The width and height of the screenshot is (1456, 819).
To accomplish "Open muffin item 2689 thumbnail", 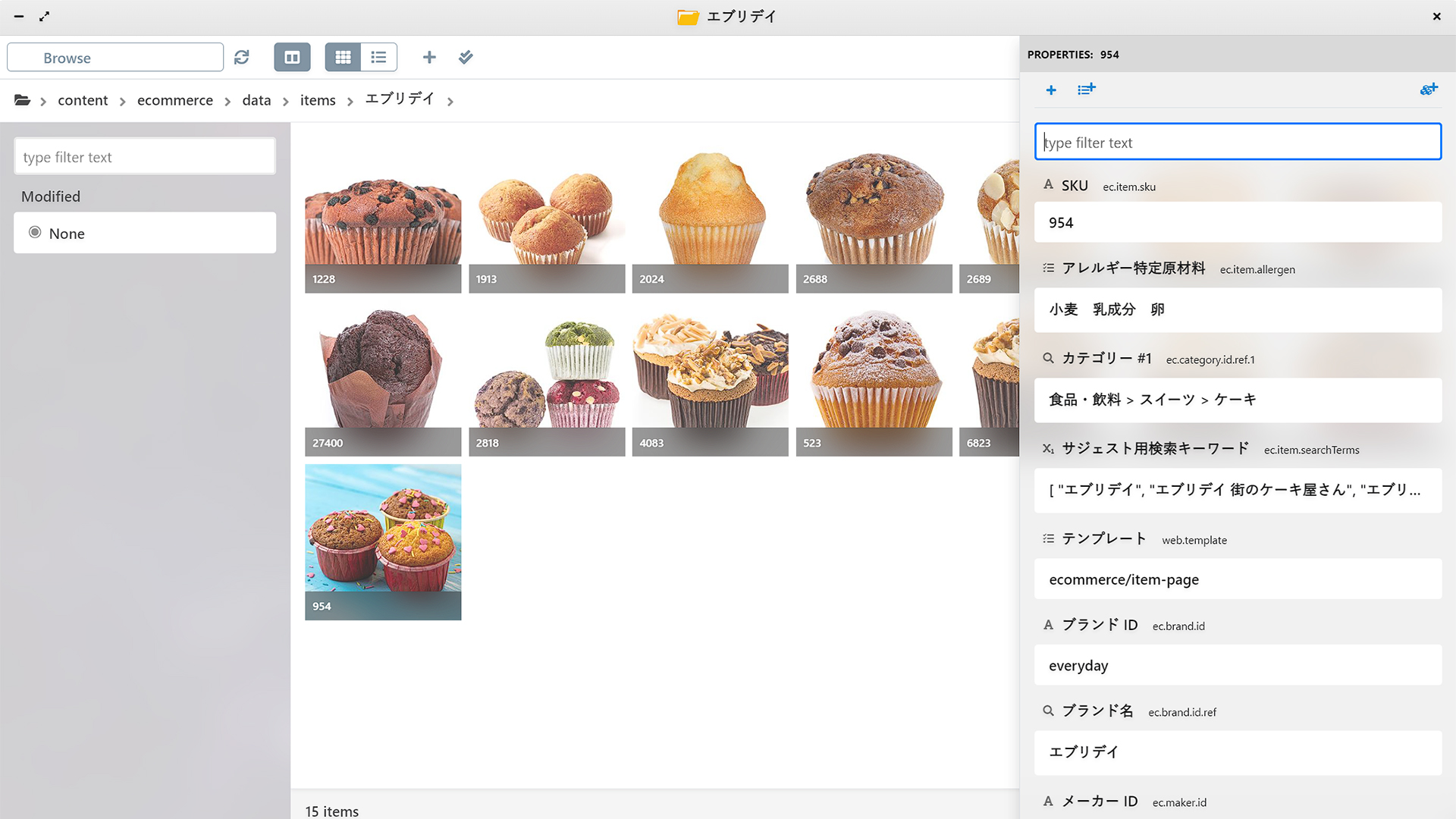I will click(990, 215).
